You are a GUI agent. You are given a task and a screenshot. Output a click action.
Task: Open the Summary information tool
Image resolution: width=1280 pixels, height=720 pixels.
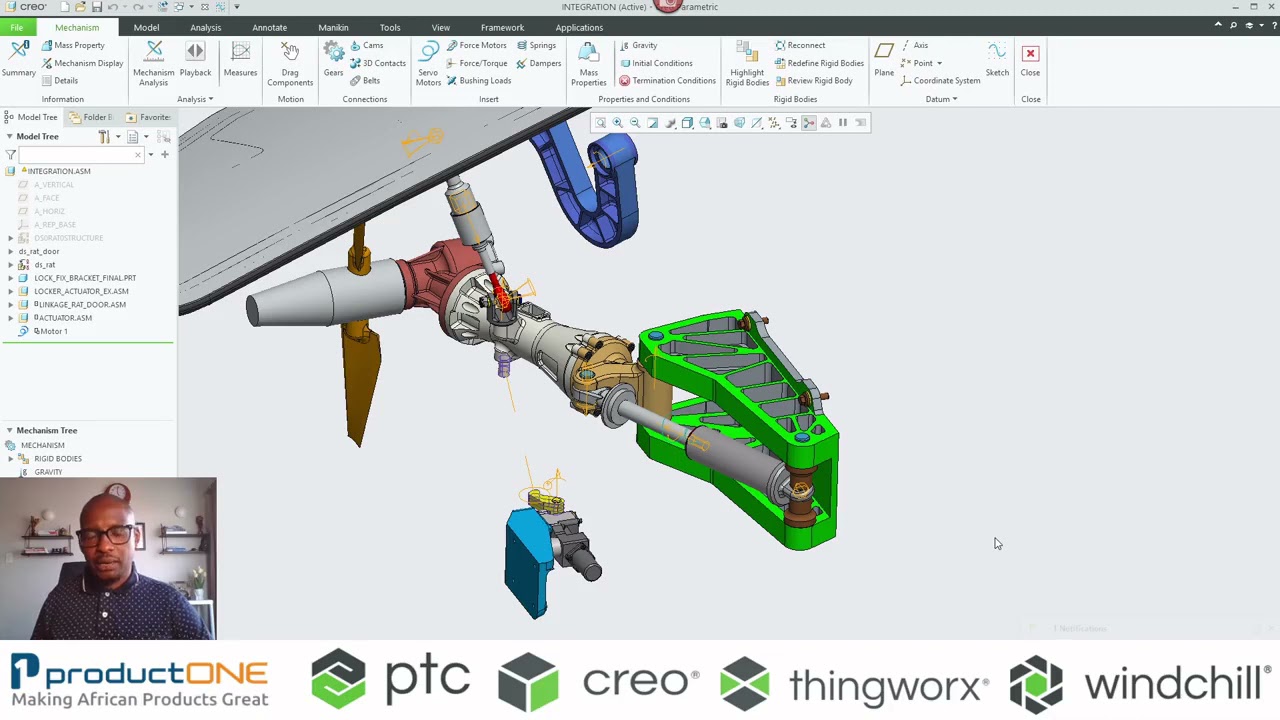coord(18,60)
